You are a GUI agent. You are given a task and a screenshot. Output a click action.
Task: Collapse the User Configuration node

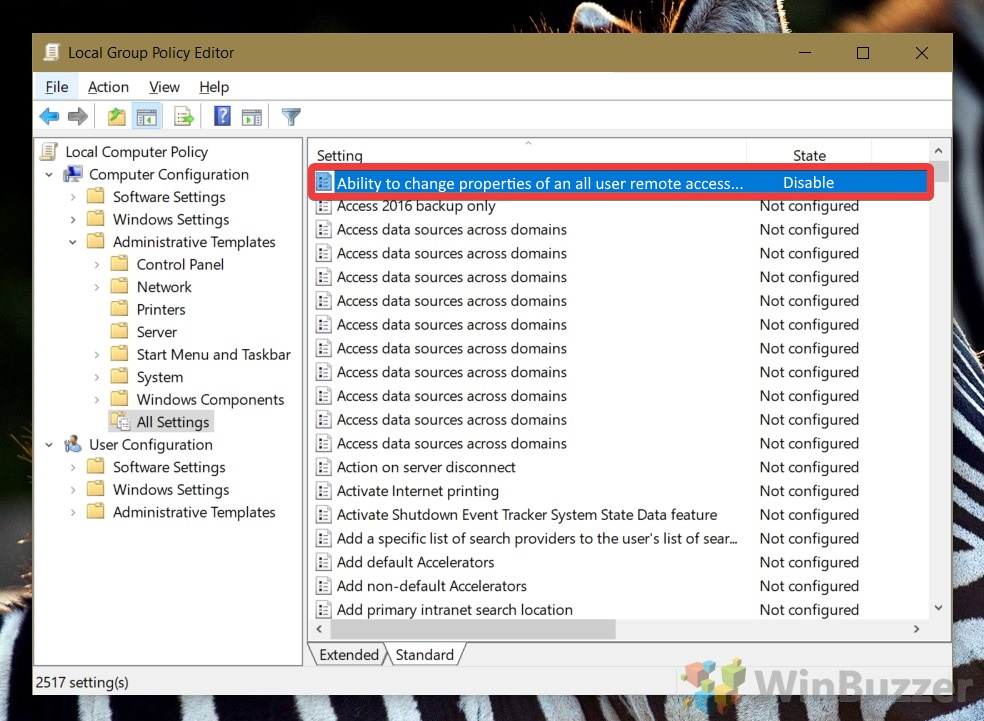49,445
